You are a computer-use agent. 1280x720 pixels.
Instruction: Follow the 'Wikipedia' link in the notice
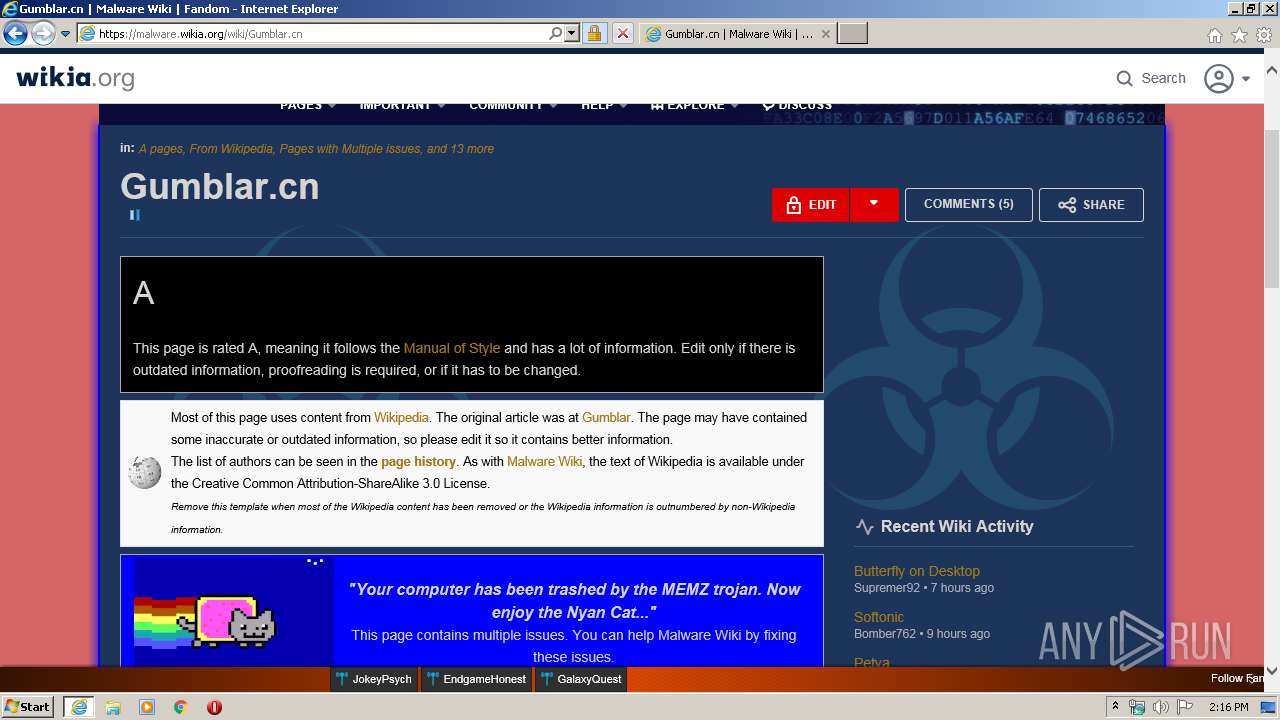pyautogui.click(x=401, y=417)
